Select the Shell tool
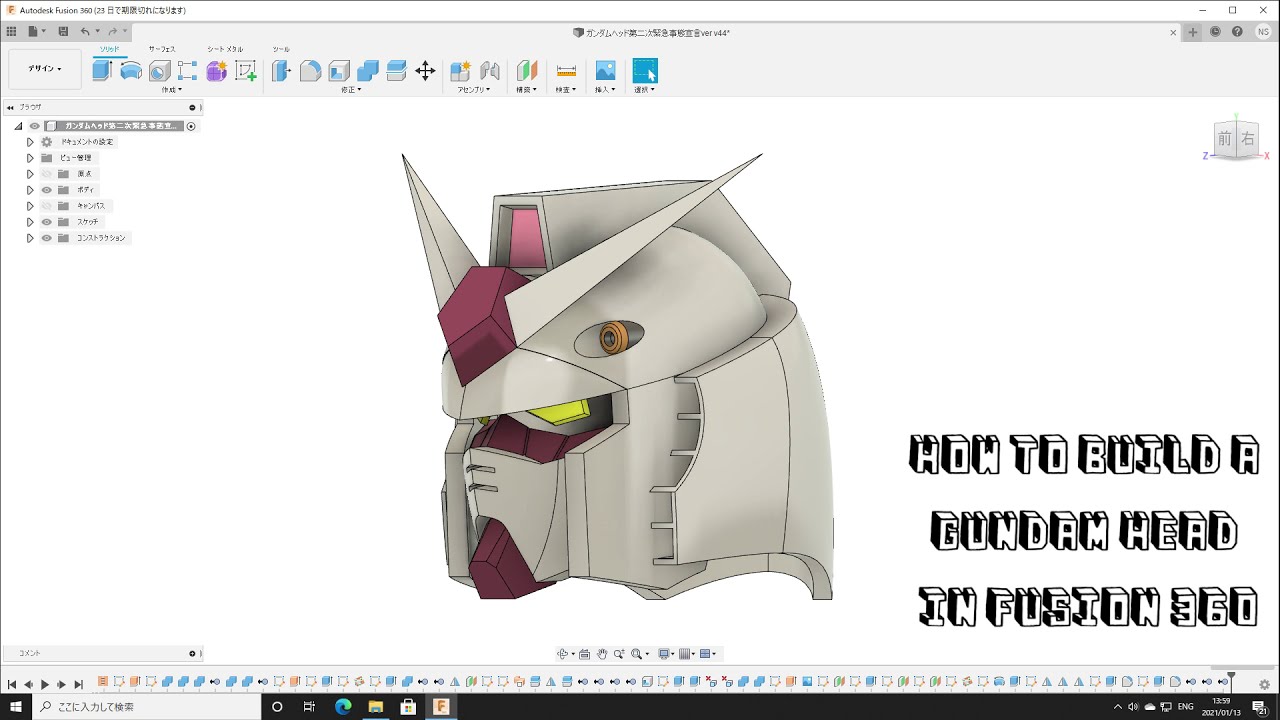 point(339,71)
